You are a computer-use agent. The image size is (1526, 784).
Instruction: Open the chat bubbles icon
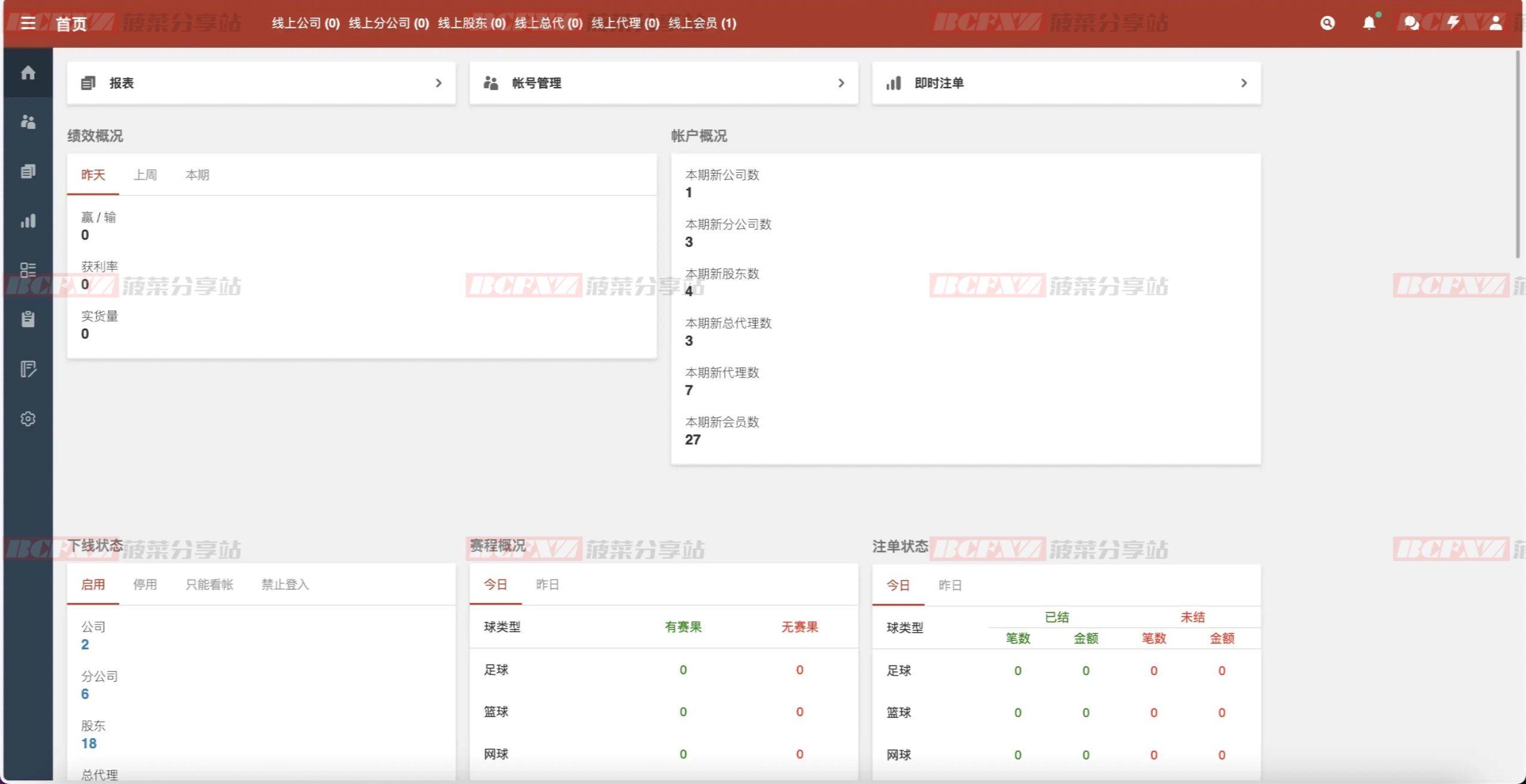click(1411, 23)
